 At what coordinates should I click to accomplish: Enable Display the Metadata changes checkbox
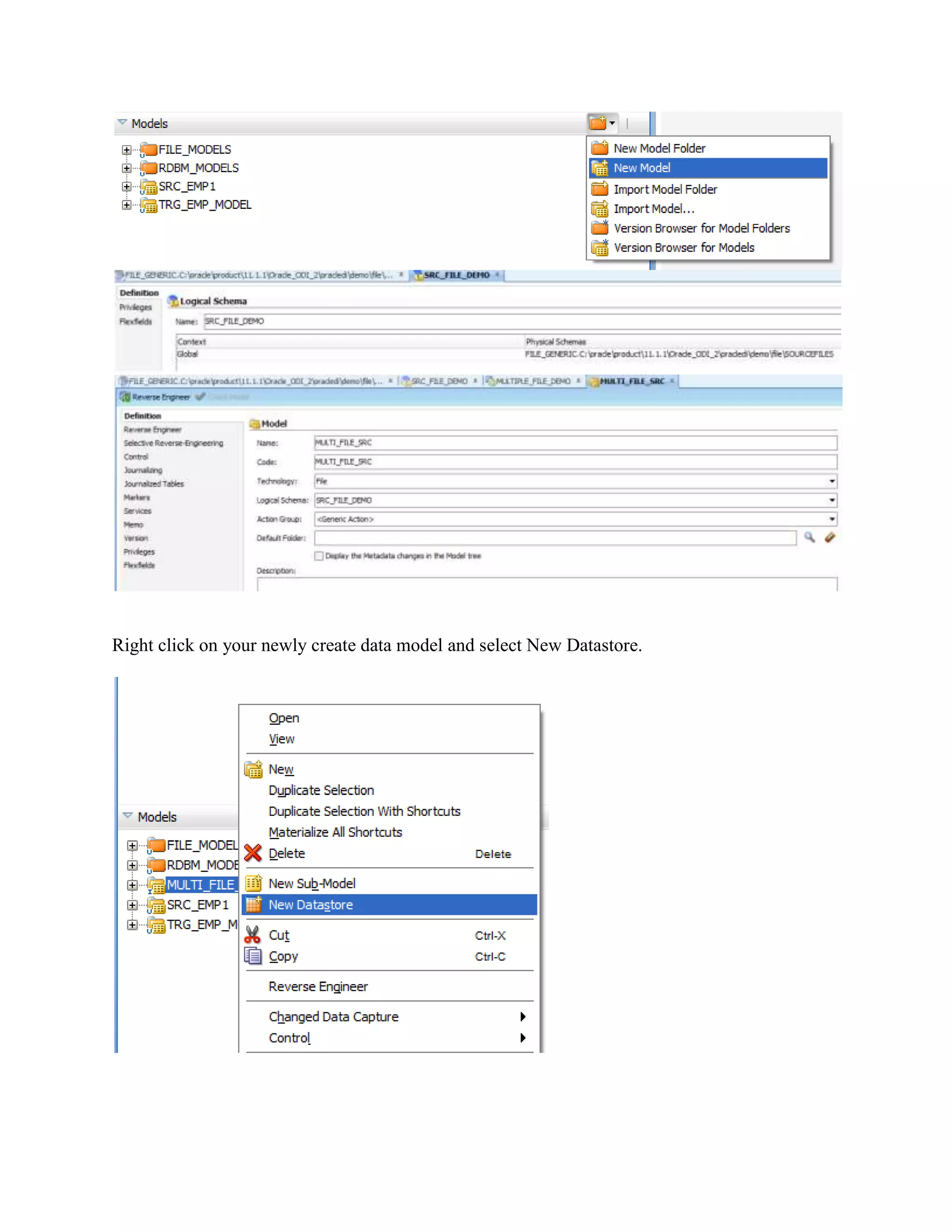pyautogui.click(x=319, y=556)
